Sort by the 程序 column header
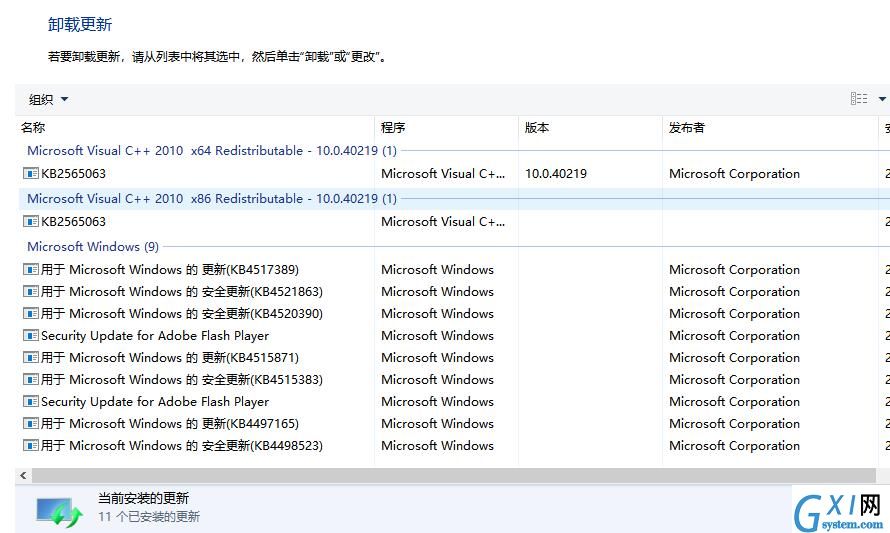The height and width of the screenshot is (533, 890). [393, 128]
